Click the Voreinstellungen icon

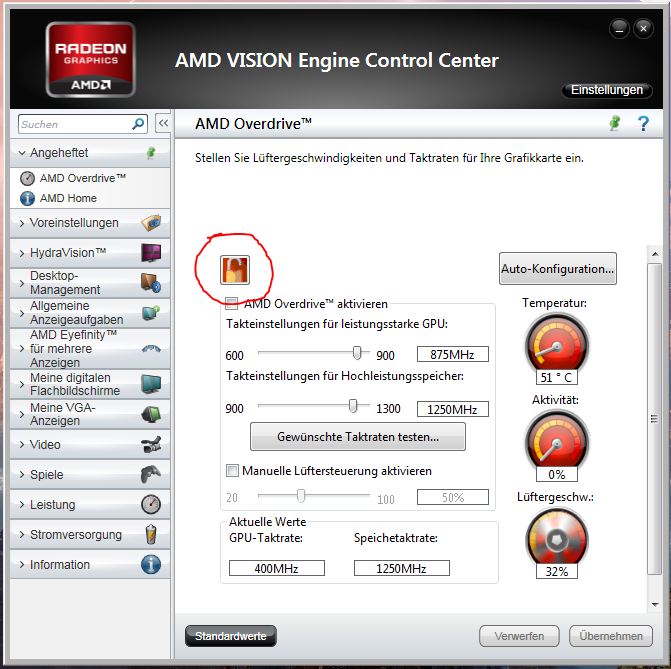[x=151, y=223]
